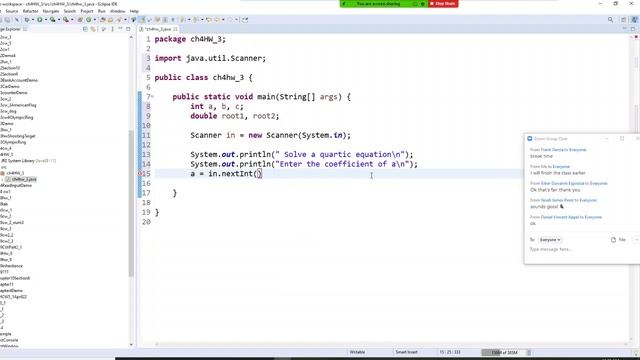Select 3BankAccountDemo project in tree

click(19, 80)
